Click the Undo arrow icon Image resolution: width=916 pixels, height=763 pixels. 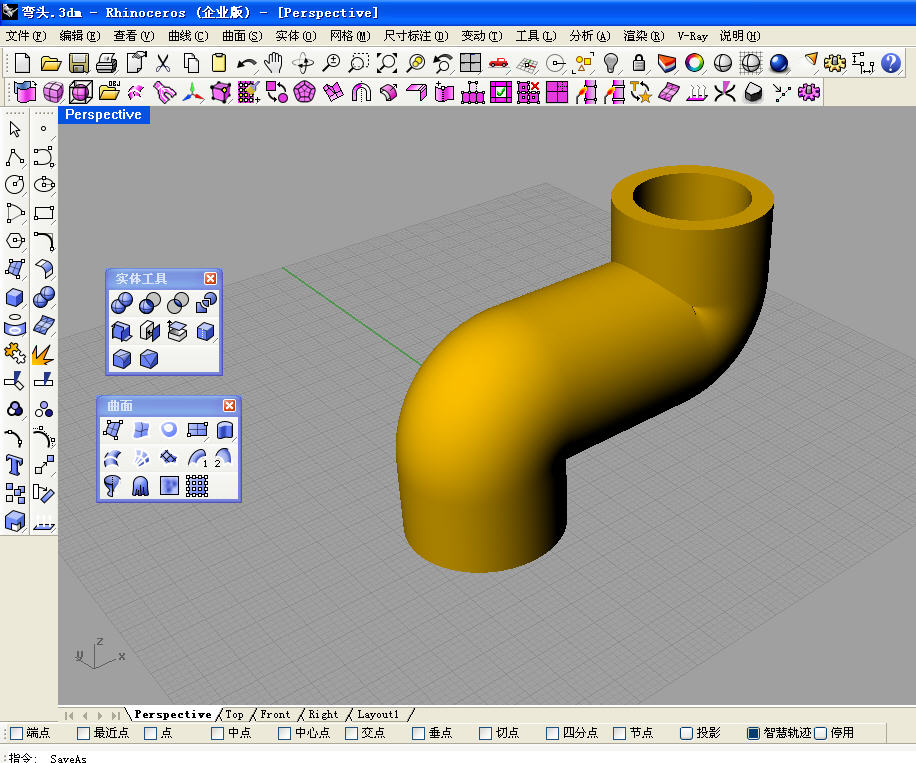point(247,63)
